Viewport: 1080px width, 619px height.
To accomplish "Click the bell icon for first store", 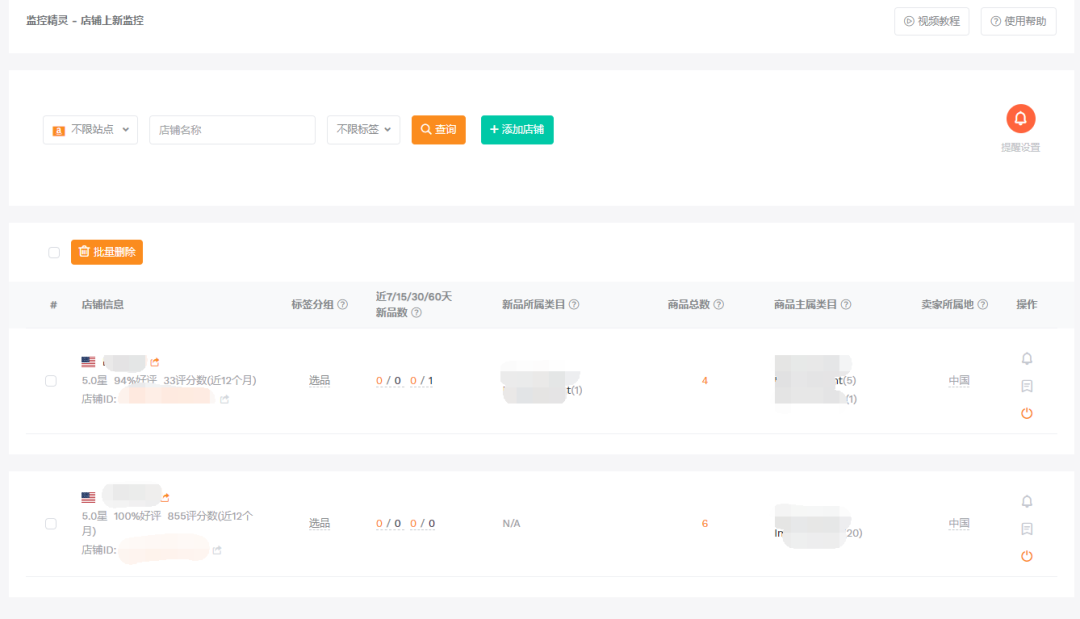I will (1026, 359).
